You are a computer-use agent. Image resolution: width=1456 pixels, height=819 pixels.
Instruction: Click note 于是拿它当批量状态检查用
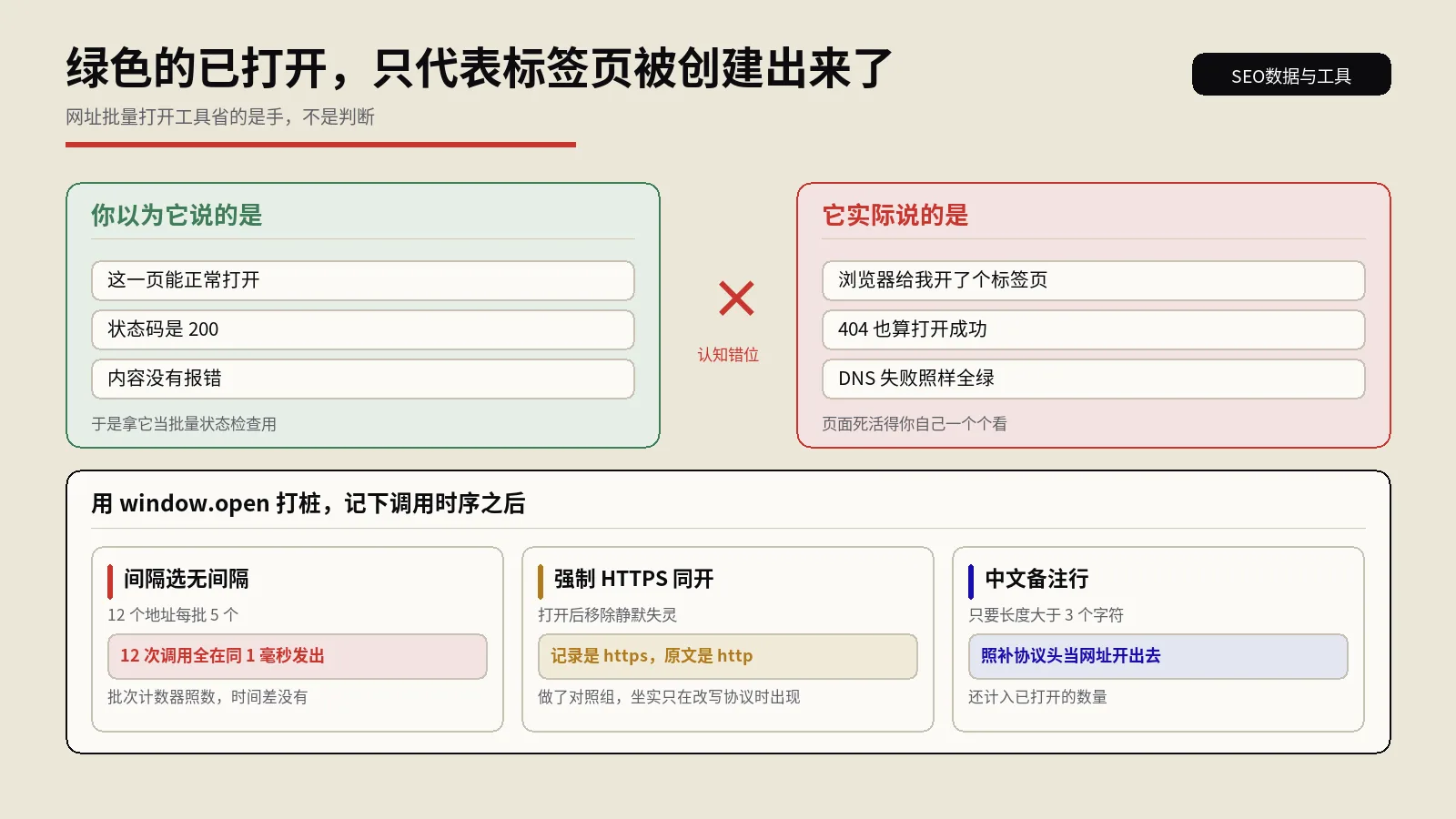[x=184, y=424]
